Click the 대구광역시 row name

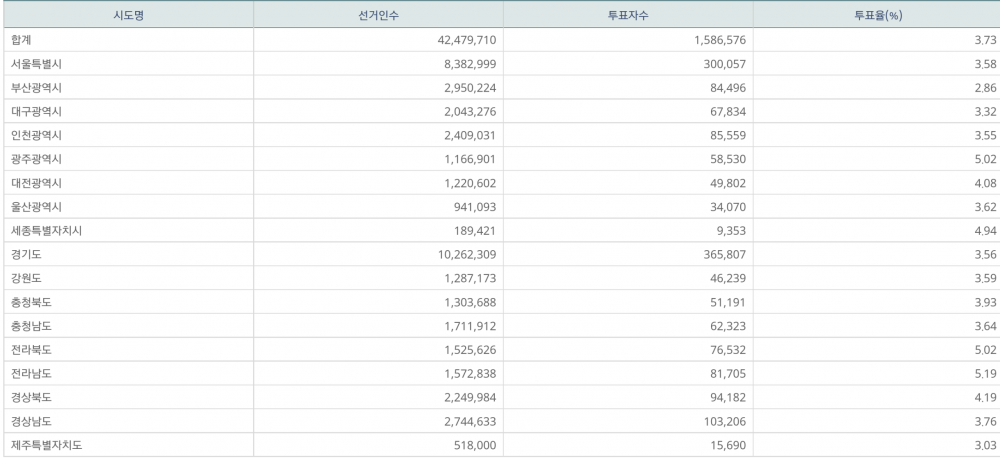pos(37,111)
